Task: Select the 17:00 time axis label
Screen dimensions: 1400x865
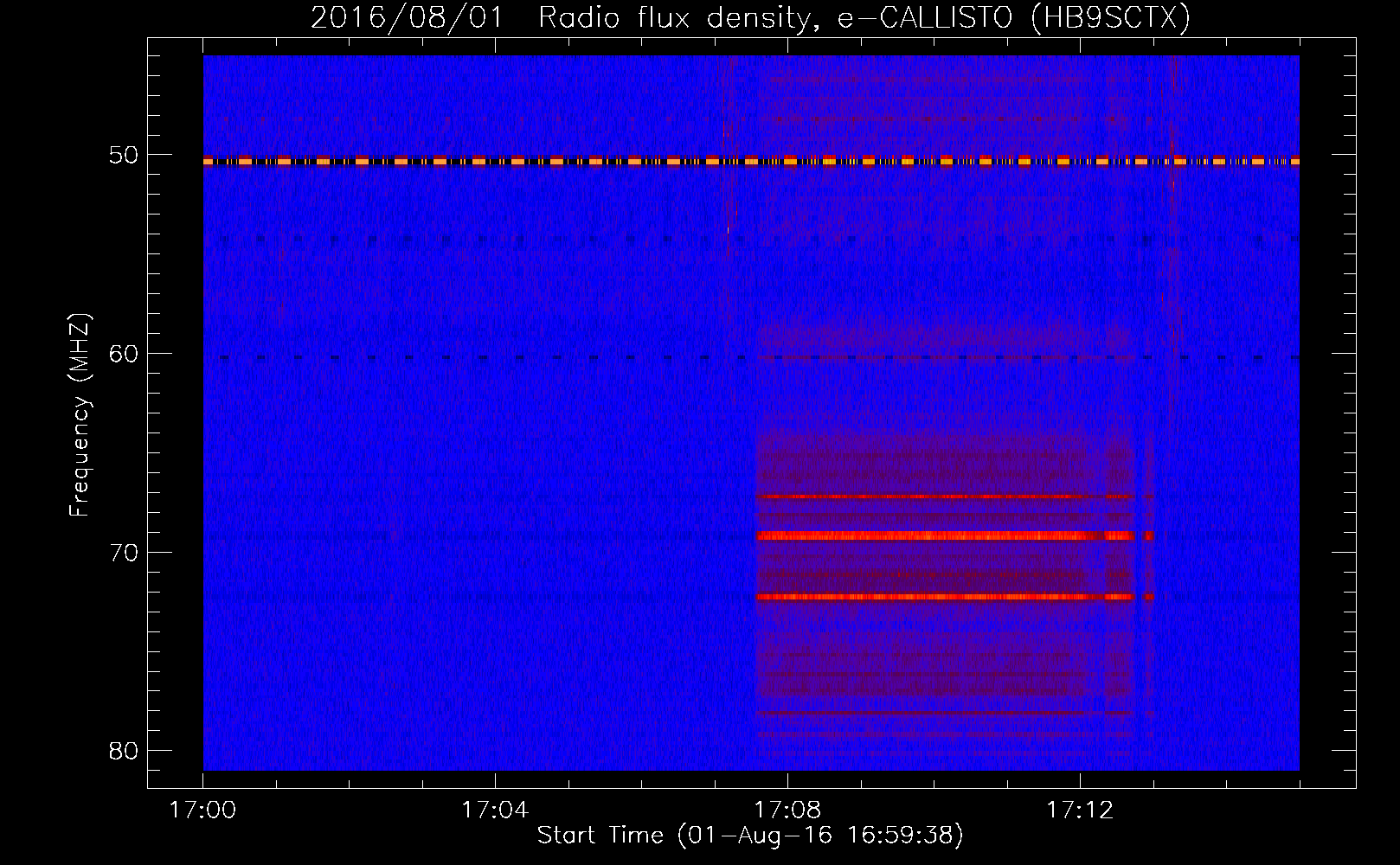Action: coord(203,811)
